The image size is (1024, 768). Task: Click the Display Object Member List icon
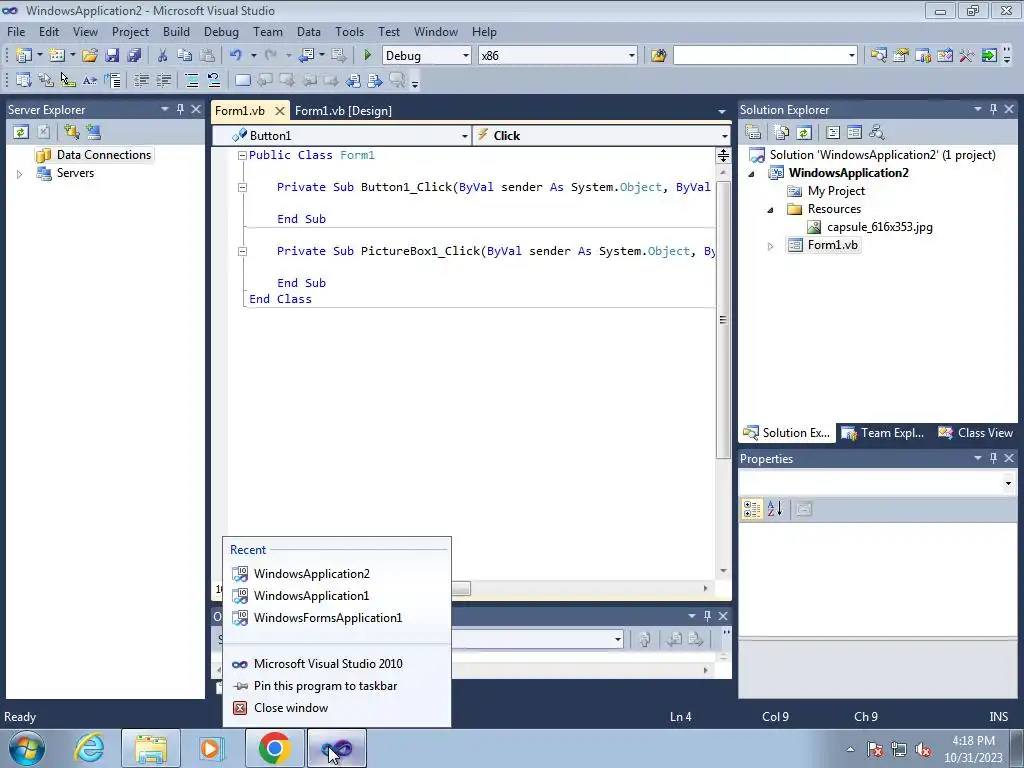click(24, 80)
